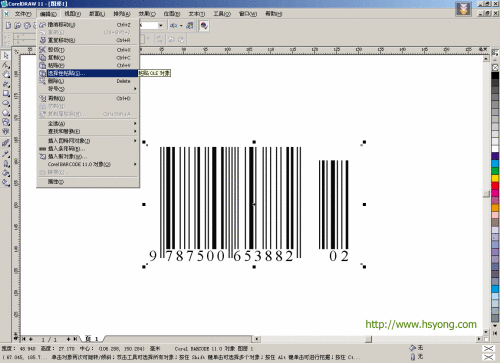This screenshot has width=500, height=363.
Task: Click the horizontal scrollbar thumb
Action: point(368,339)
